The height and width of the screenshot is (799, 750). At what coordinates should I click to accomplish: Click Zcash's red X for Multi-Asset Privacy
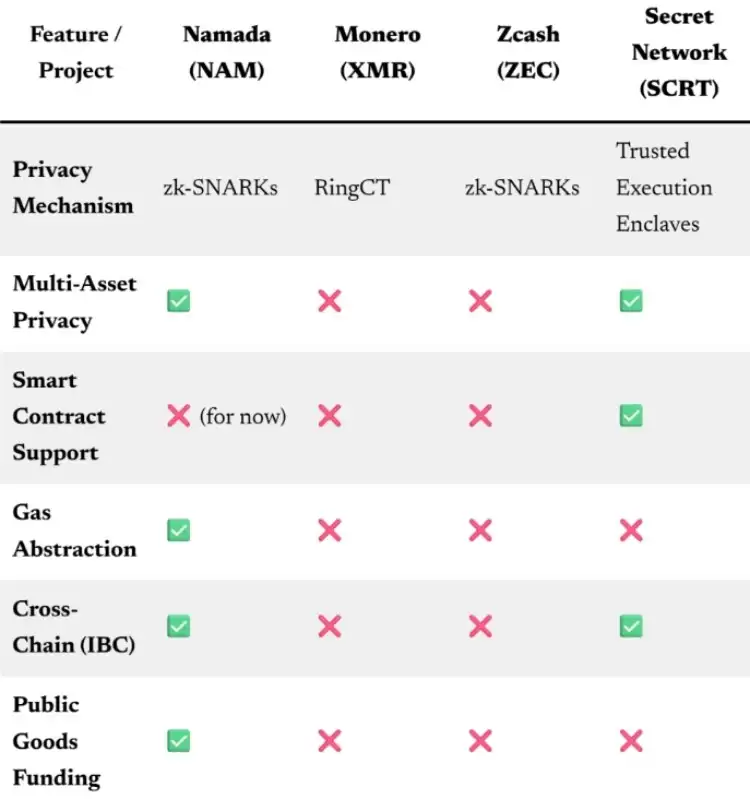tap(480, 300)
